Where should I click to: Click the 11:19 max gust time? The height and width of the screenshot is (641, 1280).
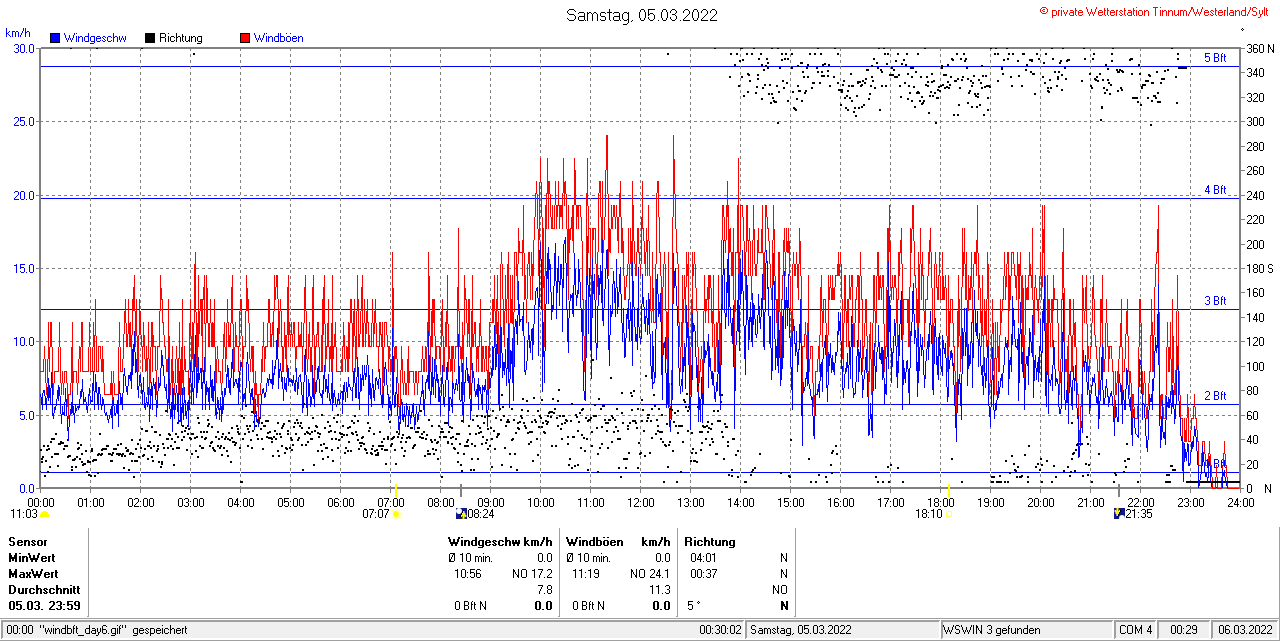coord(586,574)
